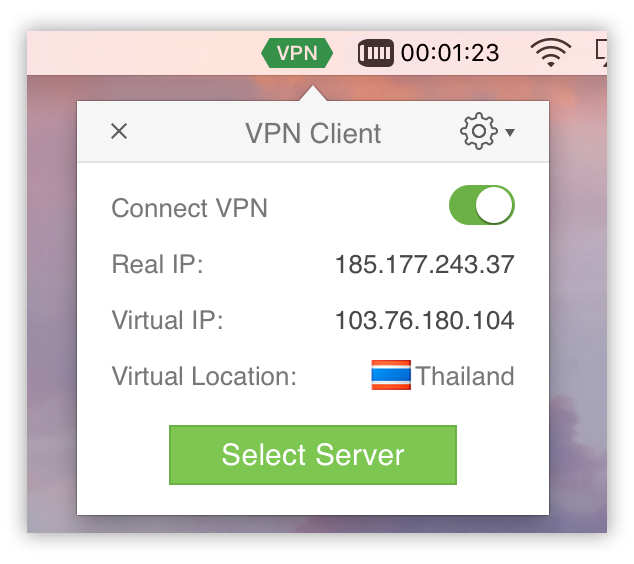This screenshot has width=634, height=564.
Task: Click the virtual IP address 103.76.180.104
Action: pos(425,321)
